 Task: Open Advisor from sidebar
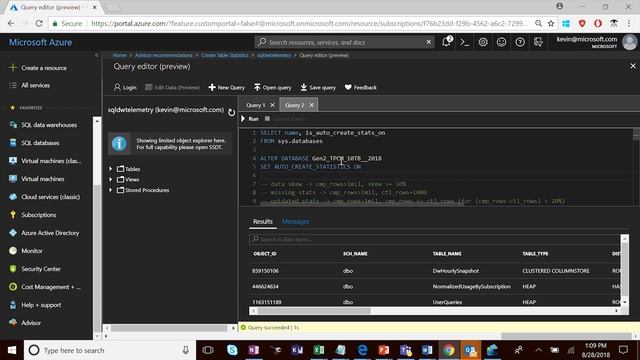pos(25,322)
